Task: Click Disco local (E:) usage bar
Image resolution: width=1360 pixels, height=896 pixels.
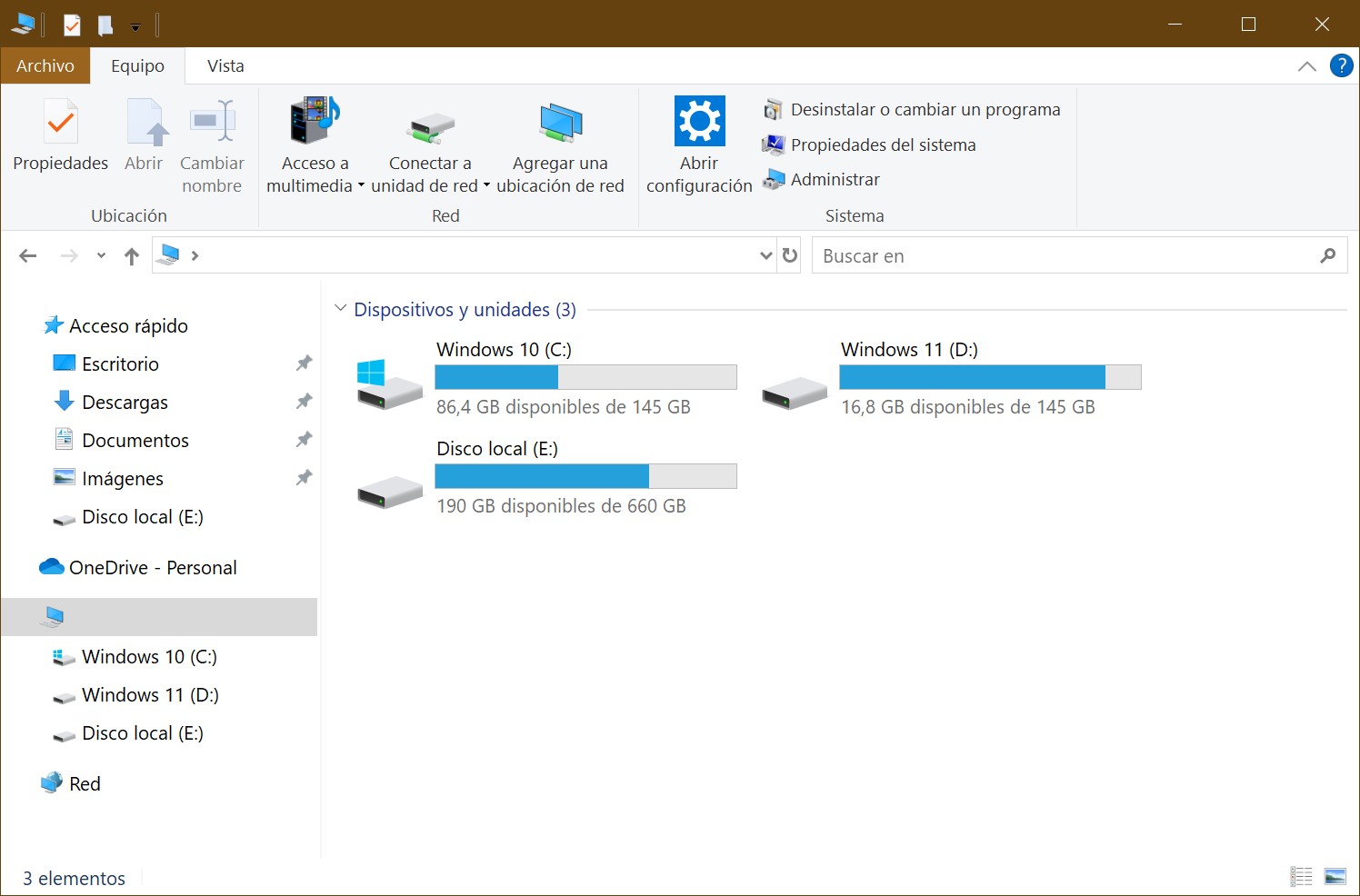Action: click(x=585, y=476)
